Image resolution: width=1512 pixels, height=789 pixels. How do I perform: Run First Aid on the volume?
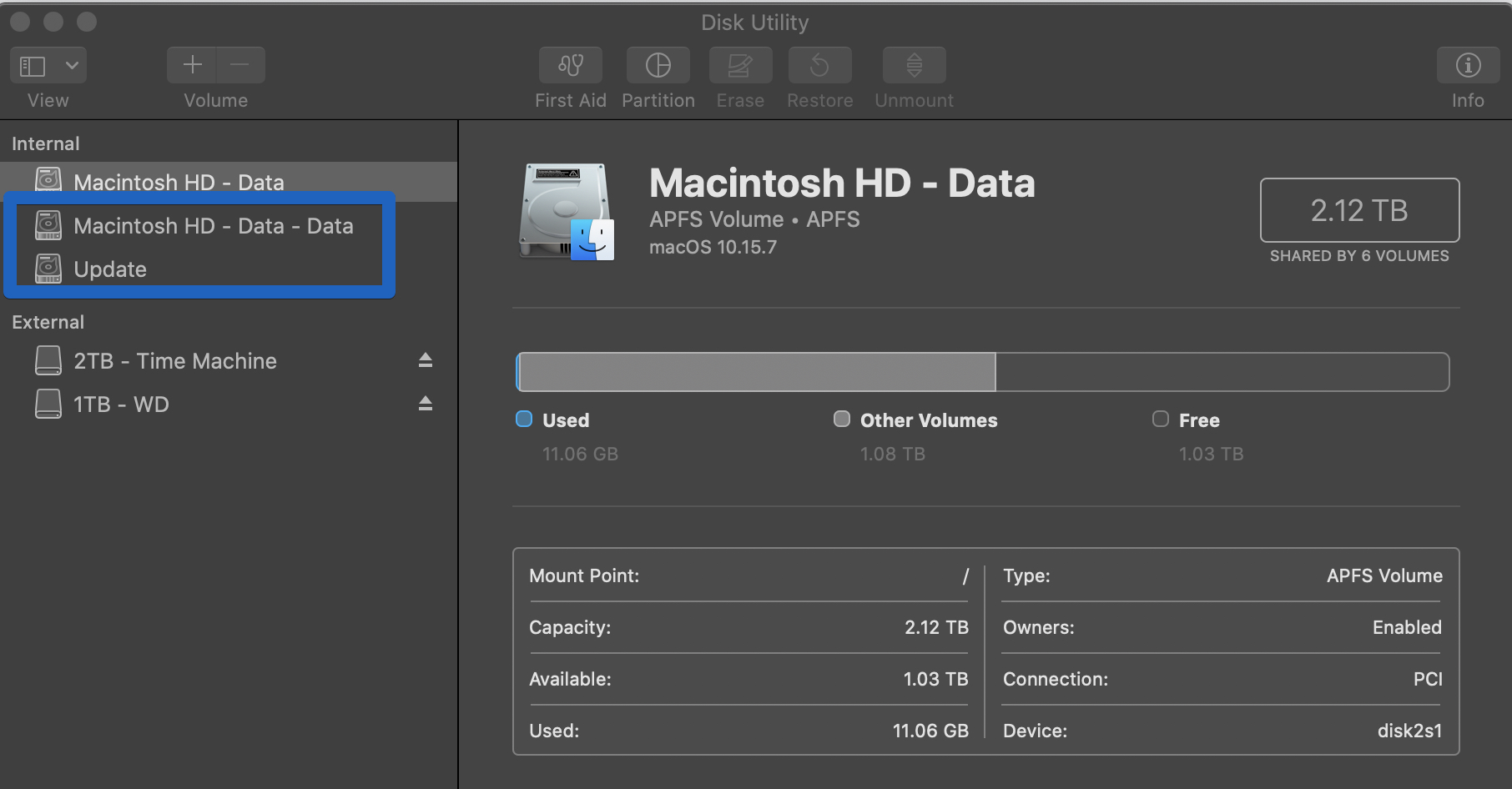[x=570, y=66]
